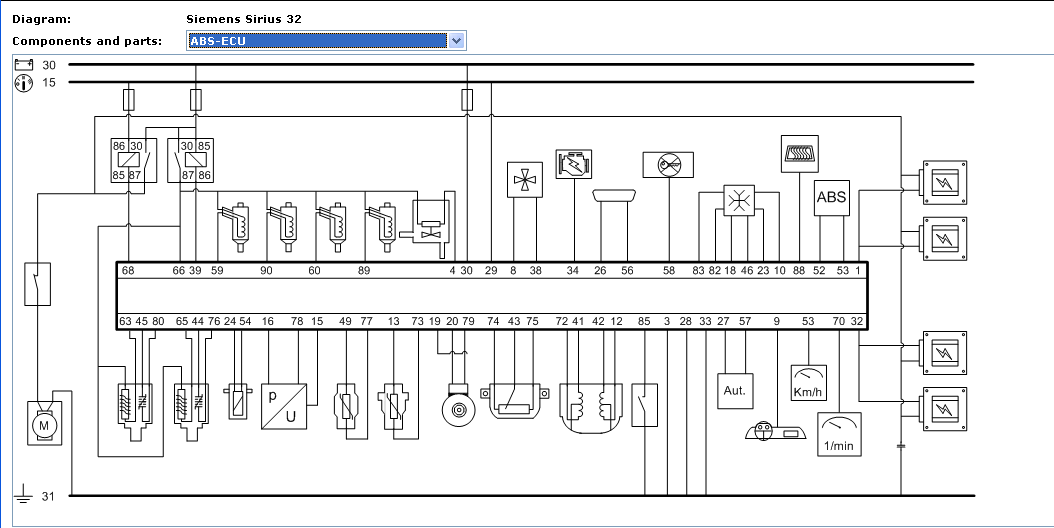Image resolution: width=1054 pixels, height=528 pixels.
Task: Click the heated rear window symbol
Action: pyautogui.click(x=800, y=153)
